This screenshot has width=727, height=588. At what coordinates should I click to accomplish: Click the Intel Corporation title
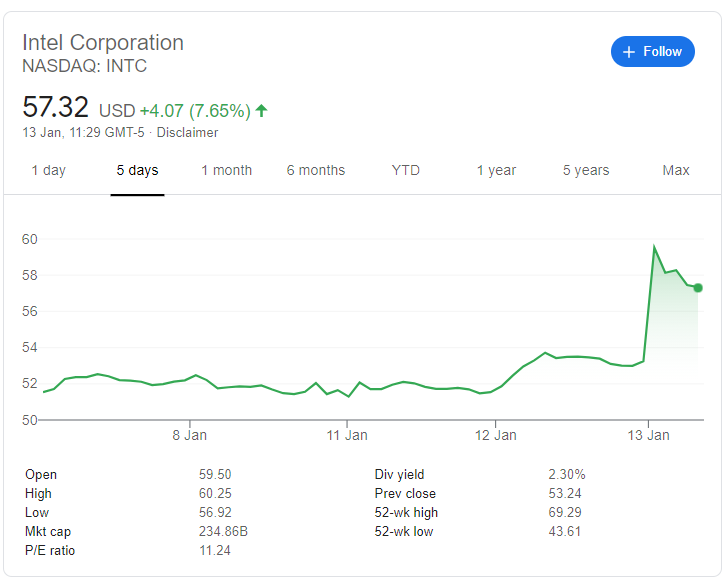[103, 43]
